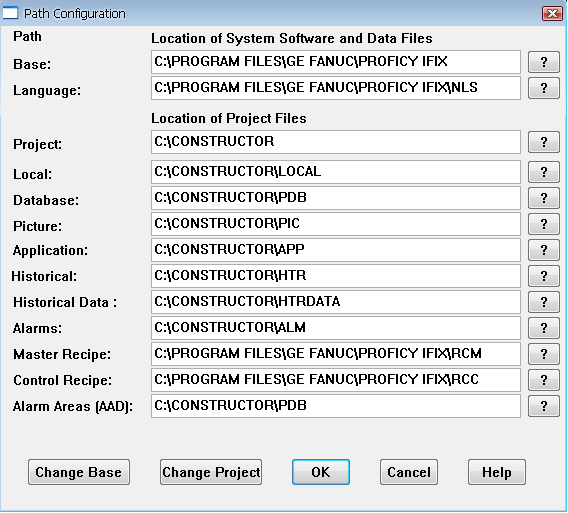
Task: Click the ? button beside Language path
Action: (x=544, y=88)
